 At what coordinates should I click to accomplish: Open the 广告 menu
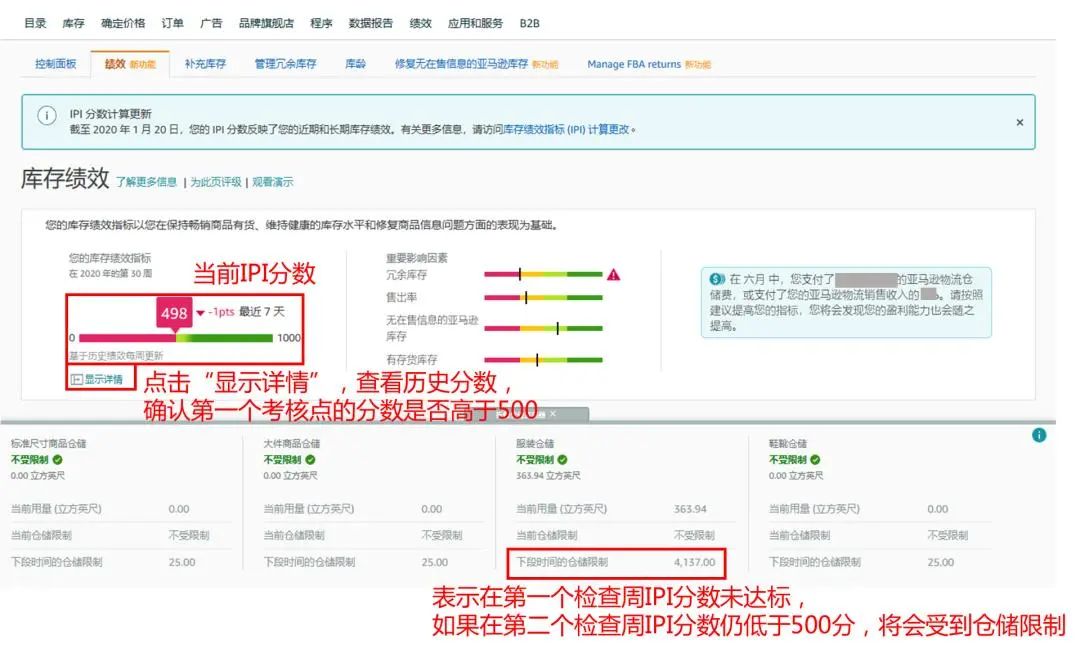(211, 23)
